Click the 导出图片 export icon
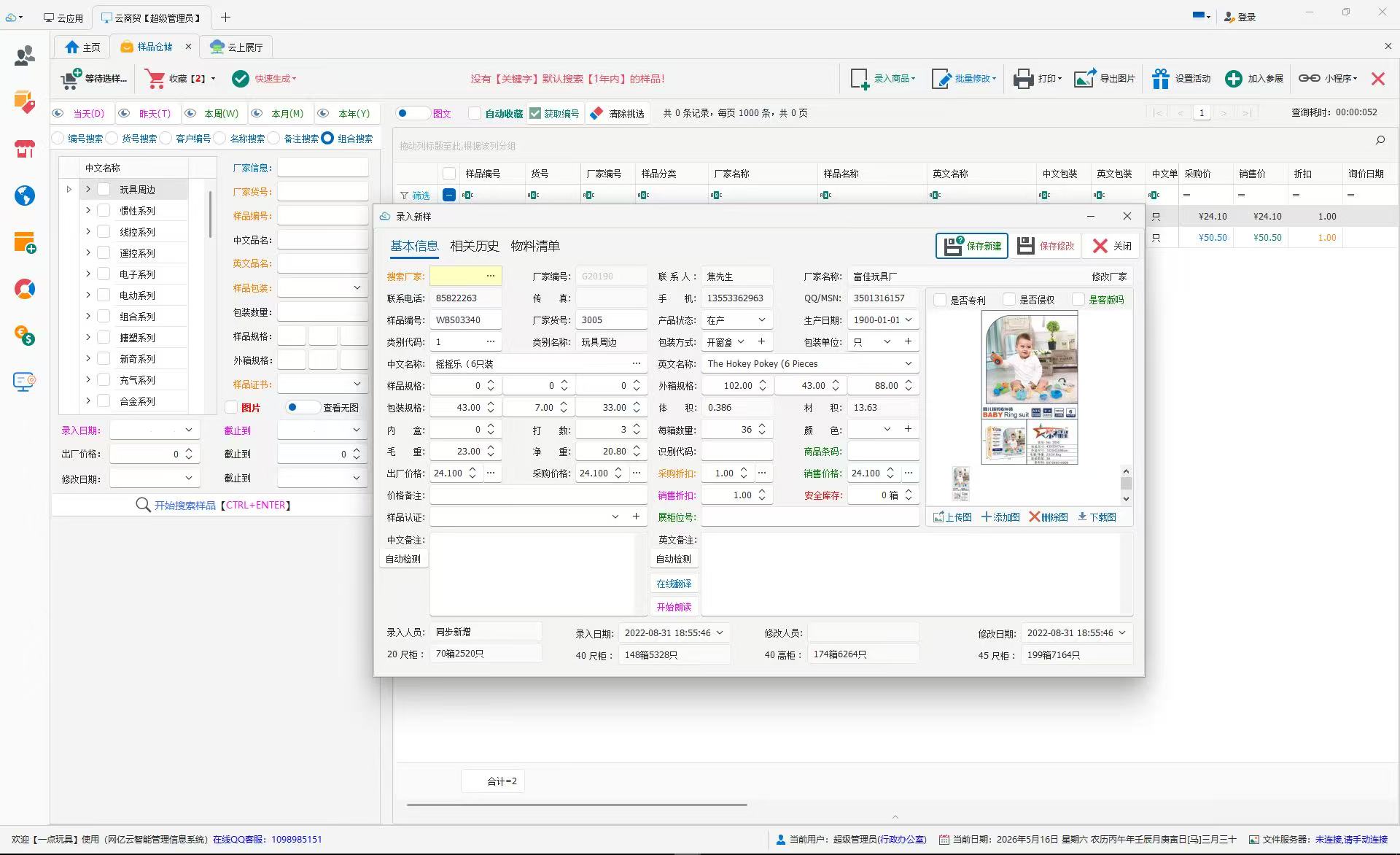This screenshot has height=855, width=1400. [1085, 78]
